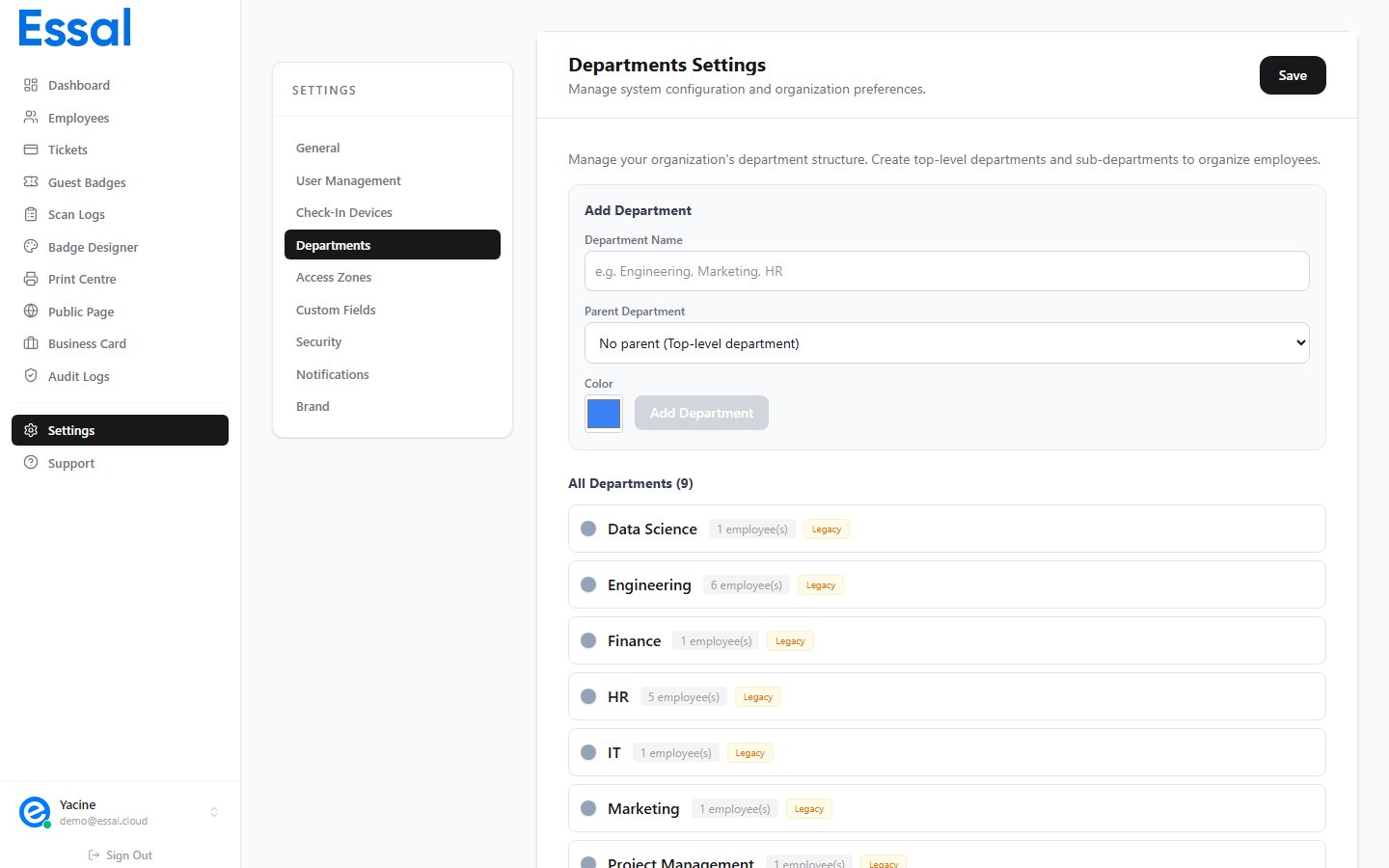Viewport: 1389px width, 868px height.
Task: Click the Tickets card icon
Action: tap(31, 149)
